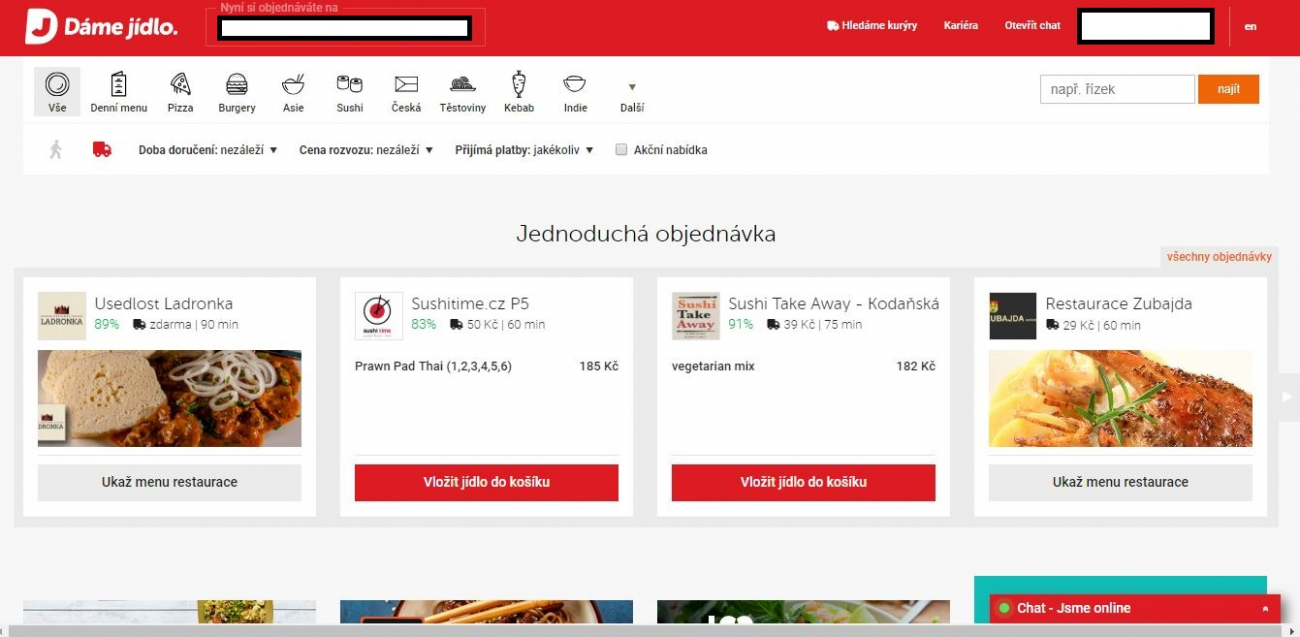The image size is (1300, 637).
Task: Click the Restaurace Zubajda logo
Action: pos(1013,316)
